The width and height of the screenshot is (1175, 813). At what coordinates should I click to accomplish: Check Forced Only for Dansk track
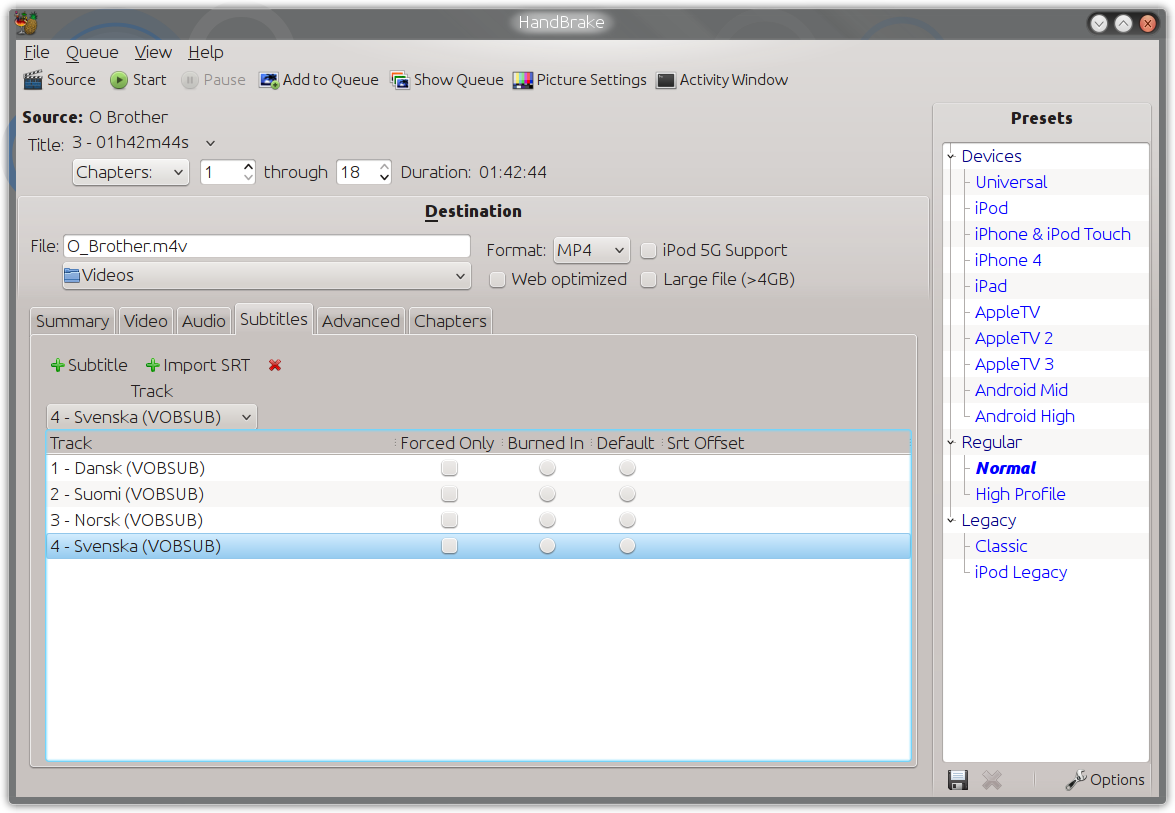tap(449, 468)
